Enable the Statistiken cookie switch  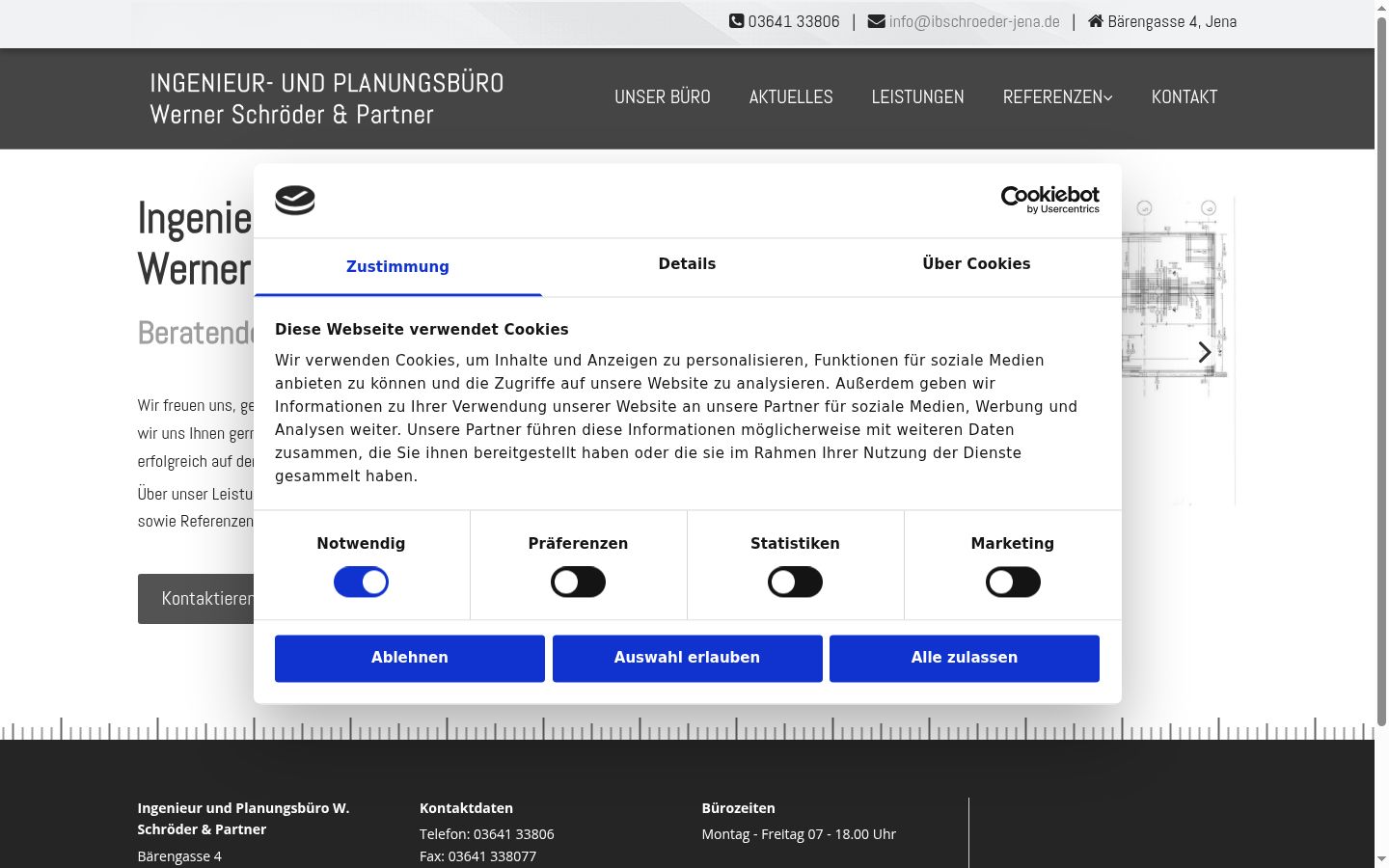pyautogui.click(x=795, y=582)
